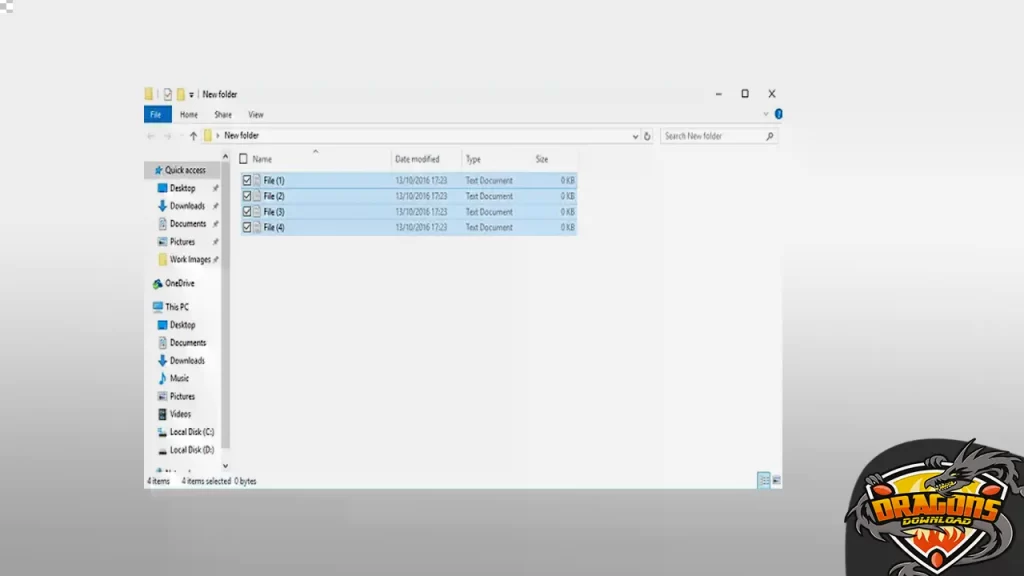Open the address bar history dropdown

[x=635, y=136]
